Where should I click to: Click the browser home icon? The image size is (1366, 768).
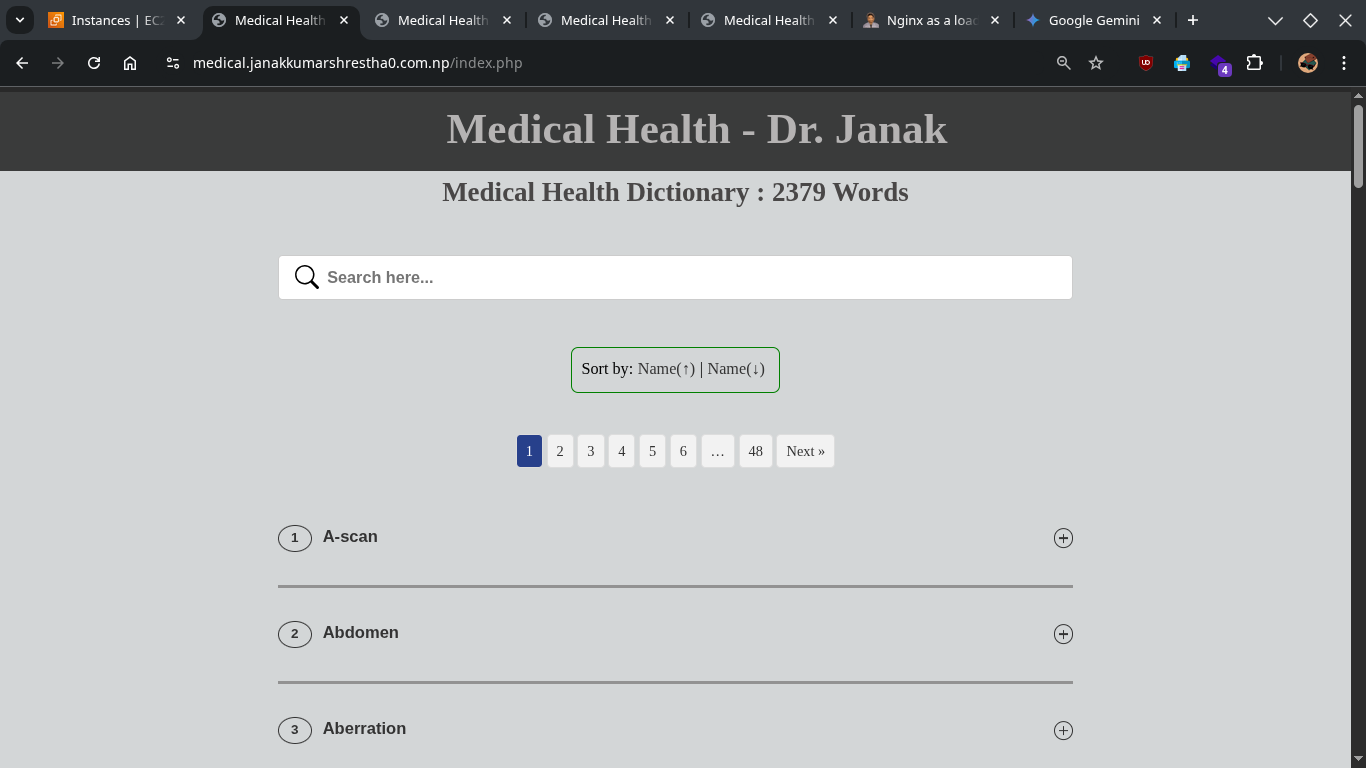pyautogui.click(x=130, y=63)
